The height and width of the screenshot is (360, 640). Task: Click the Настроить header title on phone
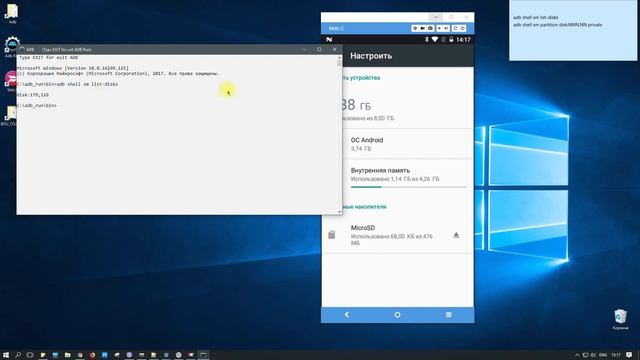tap(371, 56)
